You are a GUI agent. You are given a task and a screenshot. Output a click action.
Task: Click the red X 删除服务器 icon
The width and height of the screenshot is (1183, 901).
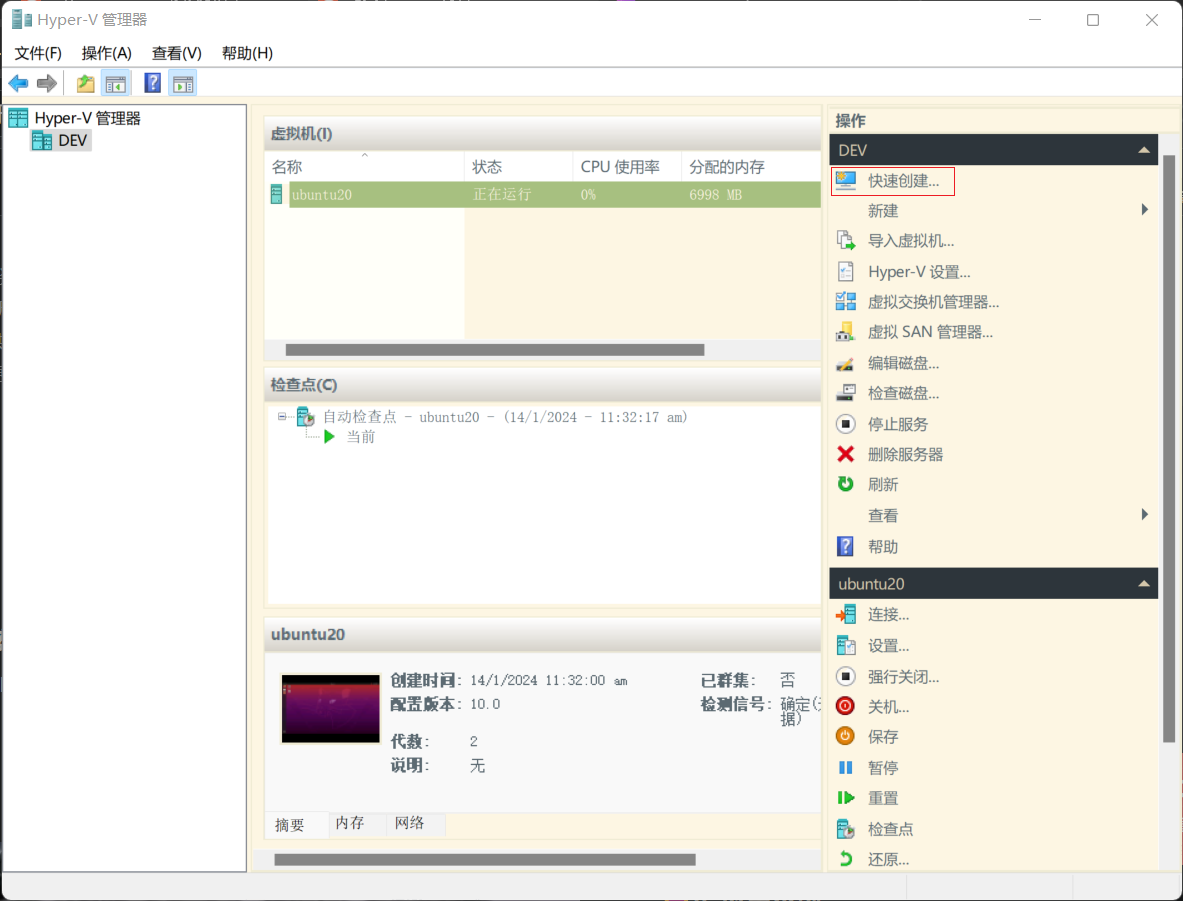click(x=846, y=454)
